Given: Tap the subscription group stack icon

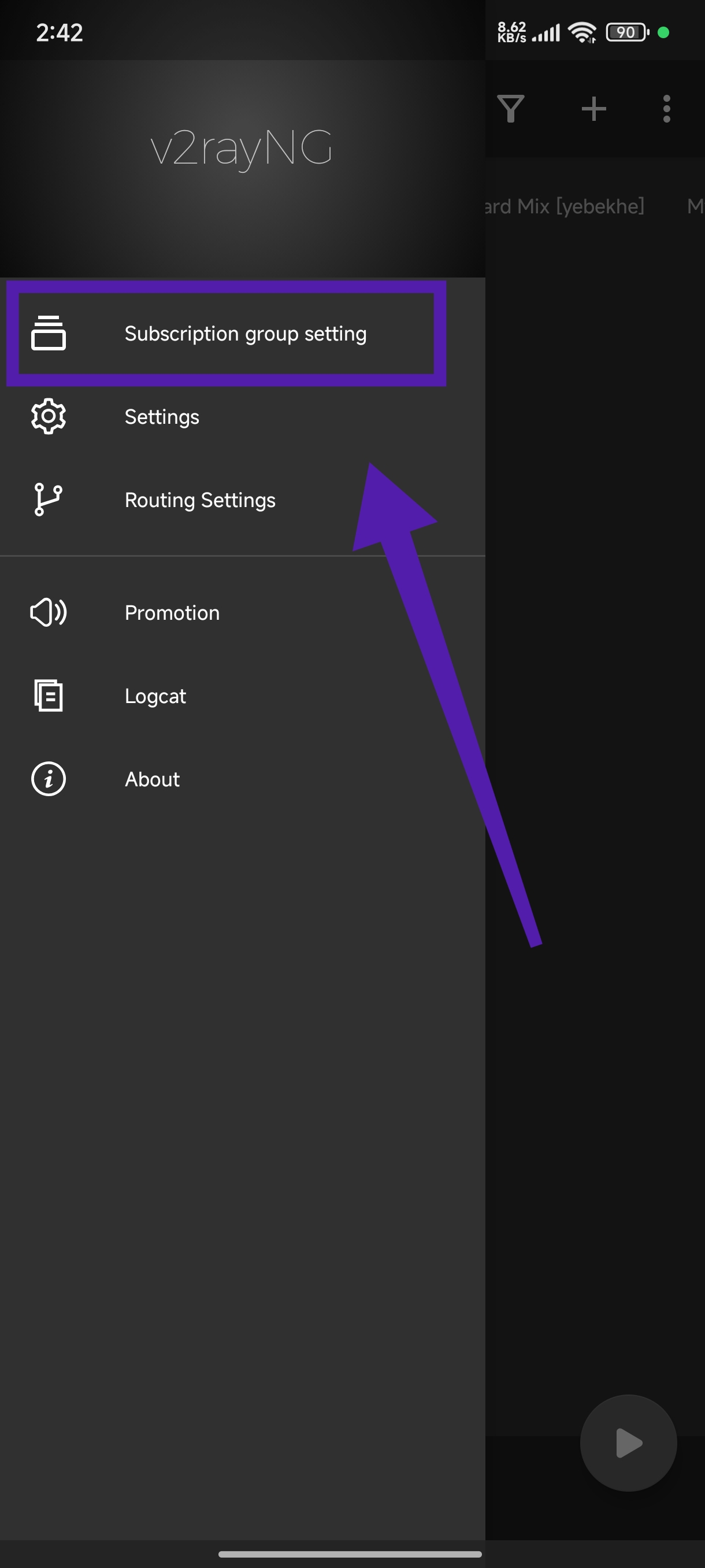Looking at the screenshot, I should (x=49, y=333).
